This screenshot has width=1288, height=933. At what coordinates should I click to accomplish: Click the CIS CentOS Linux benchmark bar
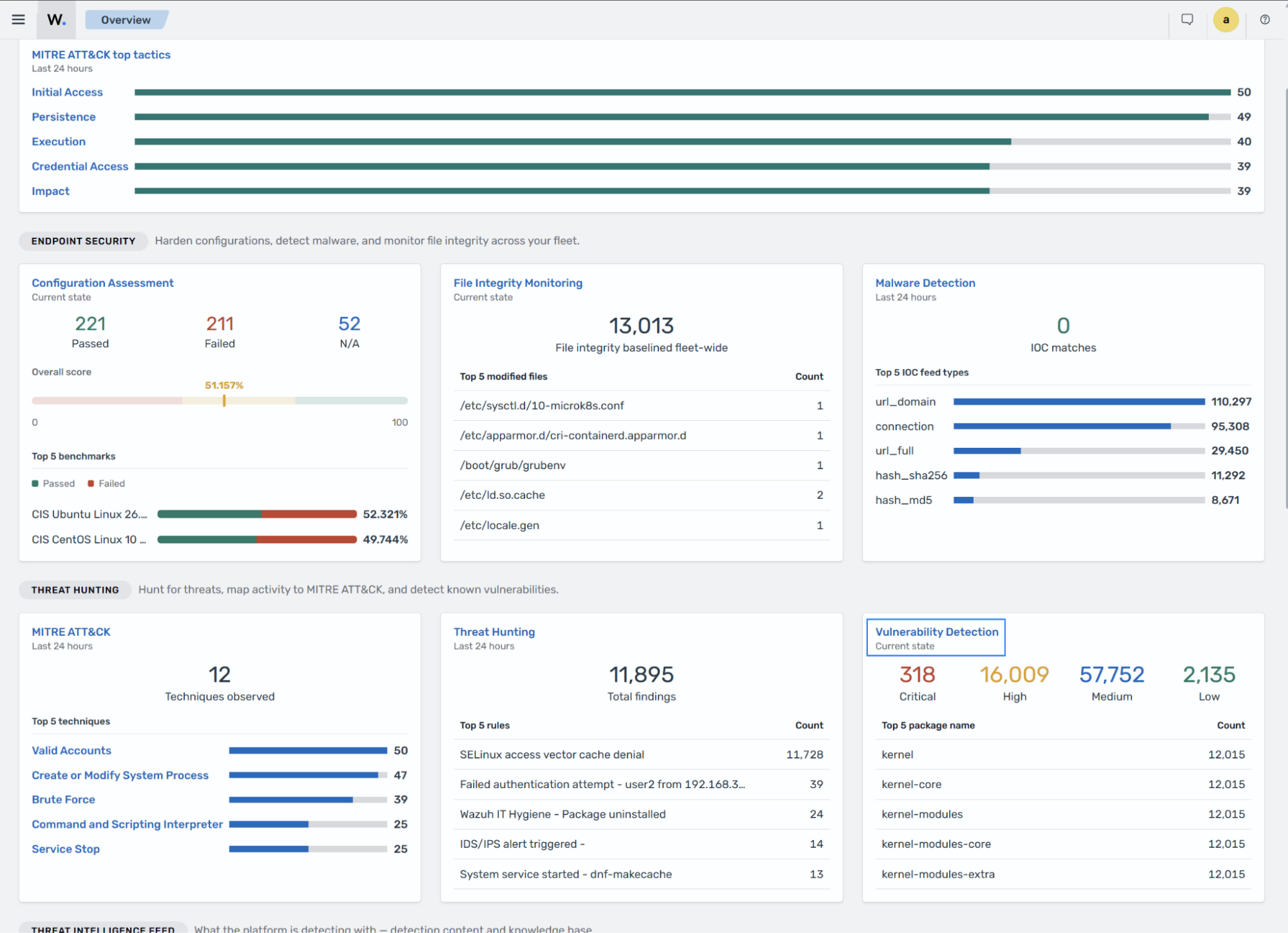256,539
